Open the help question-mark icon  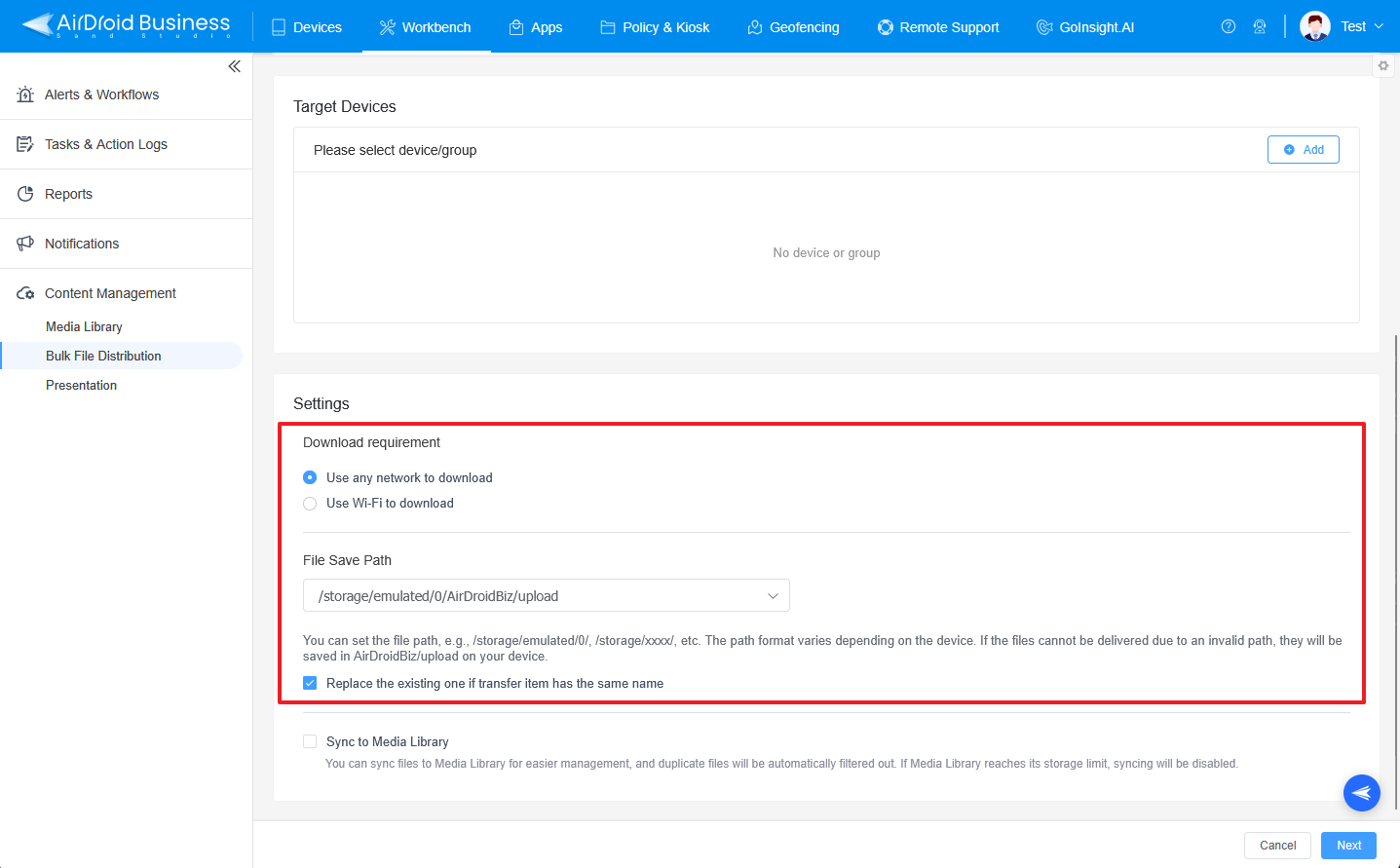[x=1228, y=26]
